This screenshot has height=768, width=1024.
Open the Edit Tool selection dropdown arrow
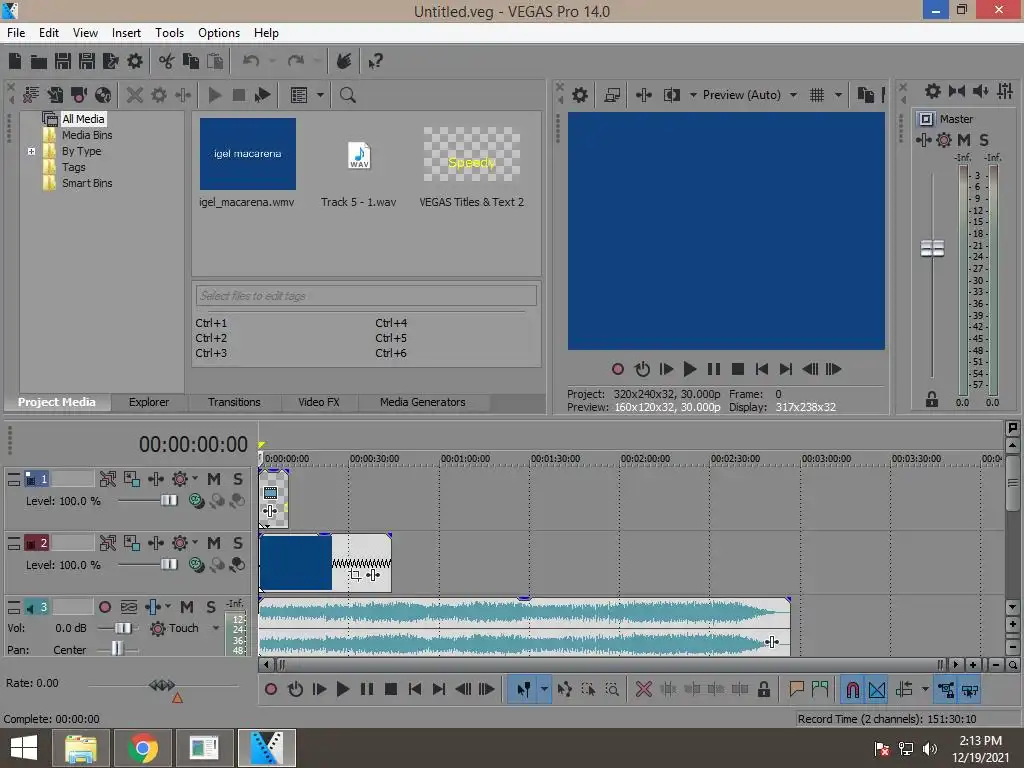(544, 690)
